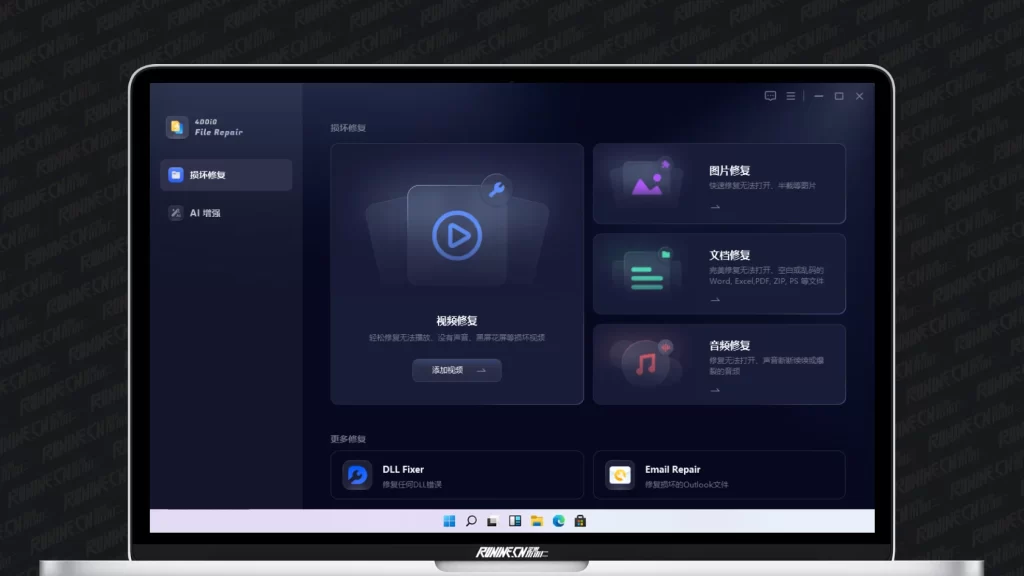Image resolution: width=1024 pixels, height=576 pixels.
Task: Click the 4DDiG File Repair logo
Action: point(177,127)
